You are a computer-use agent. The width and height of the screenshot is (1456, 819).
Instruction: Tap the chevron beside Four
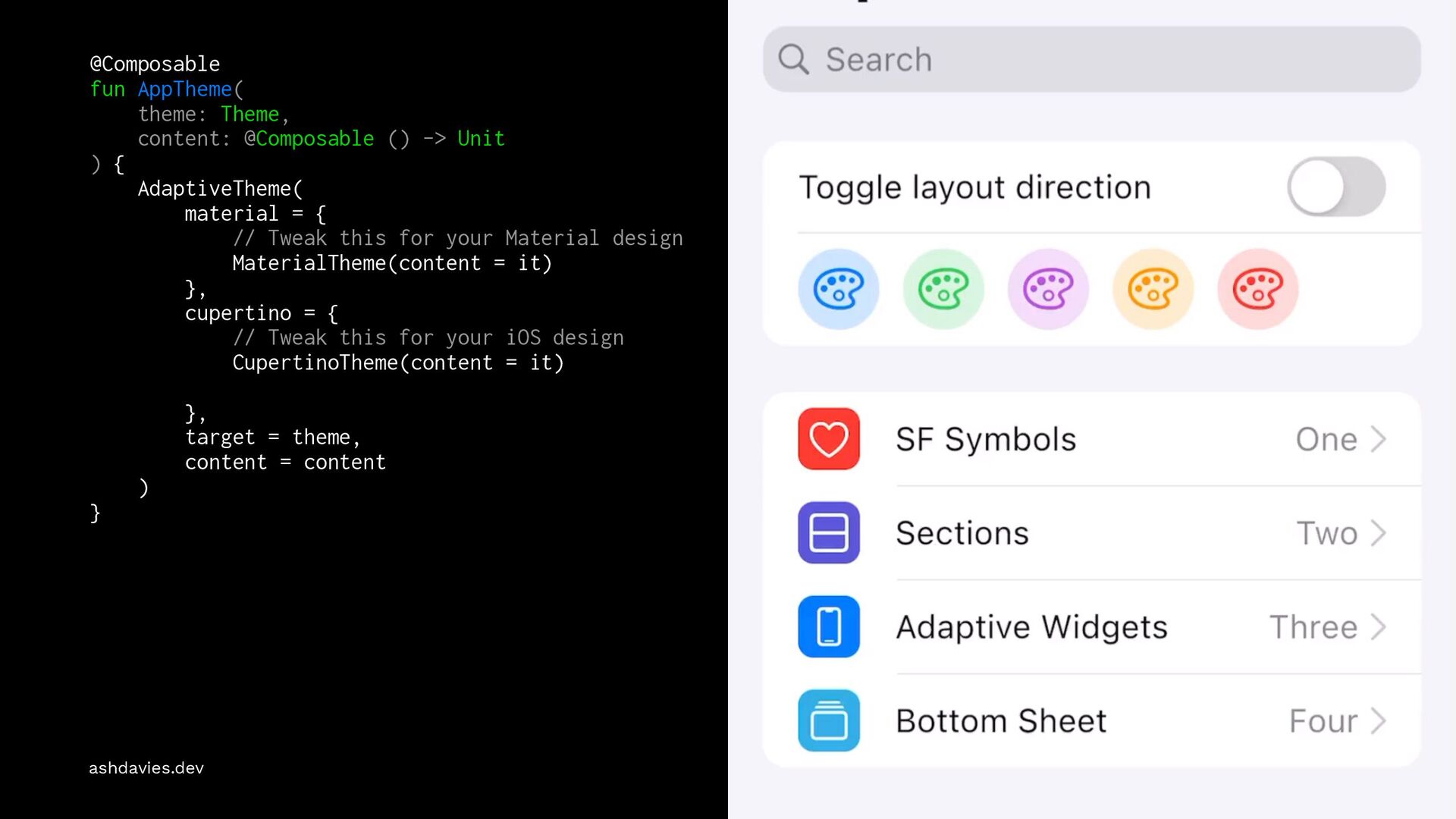1379,721
